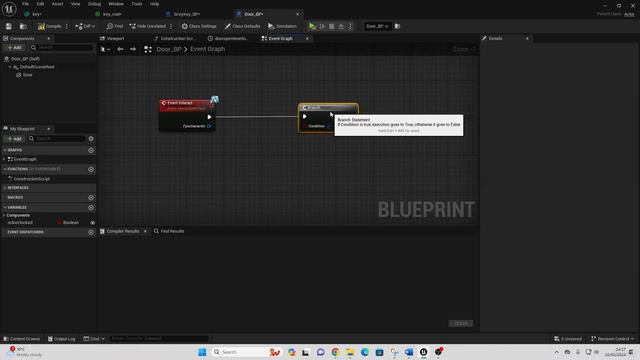Click the Components panel search field
640x360 pixels.
(62, 48)
